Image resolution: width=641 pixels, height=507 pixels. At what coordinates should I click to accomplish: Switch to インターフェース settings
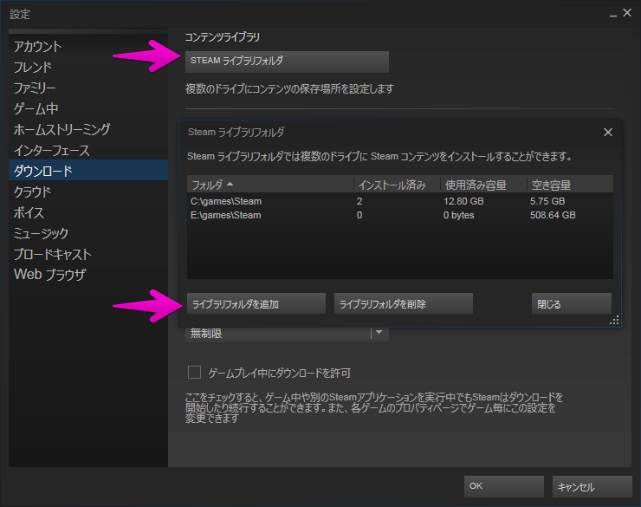click(52, 150)
